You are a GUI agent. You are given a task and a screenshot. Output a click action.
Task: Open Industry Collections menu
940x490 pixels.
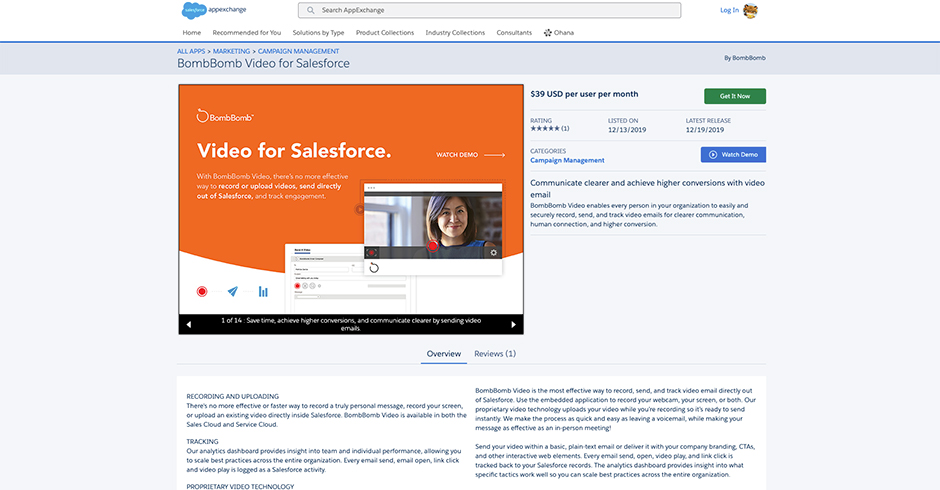455,33
